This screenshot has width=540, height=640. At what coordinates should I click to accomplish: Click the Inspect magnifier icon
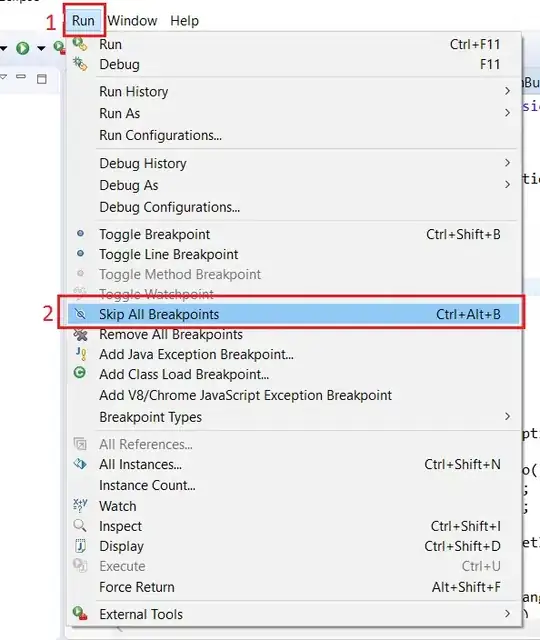(x=80, y=525)
